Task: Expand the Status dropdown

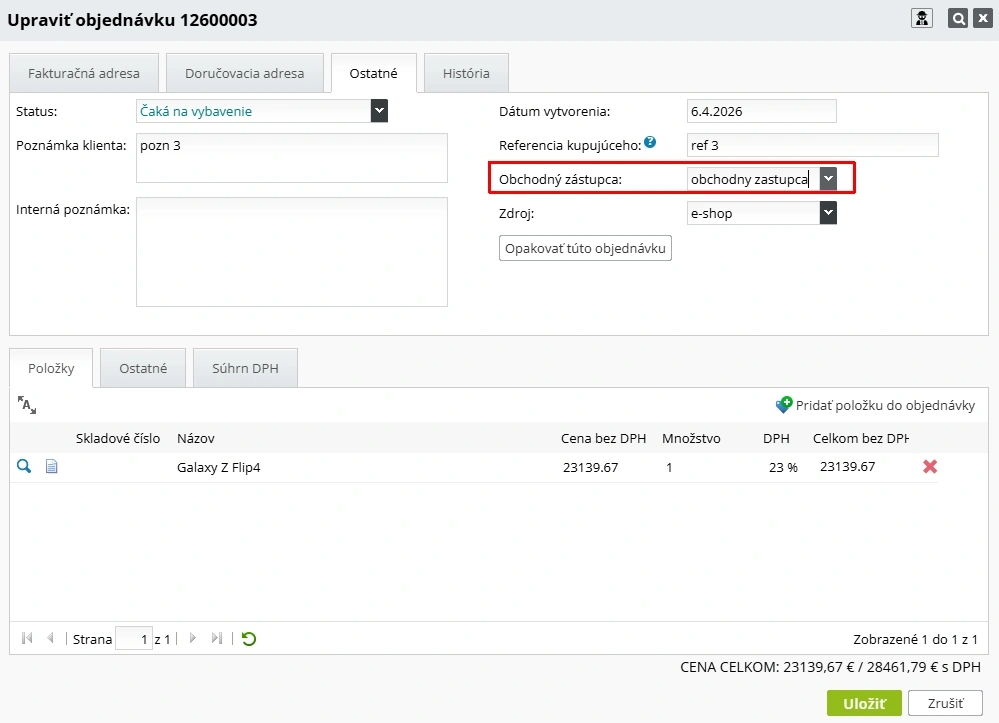Action: tap(379, 111)
